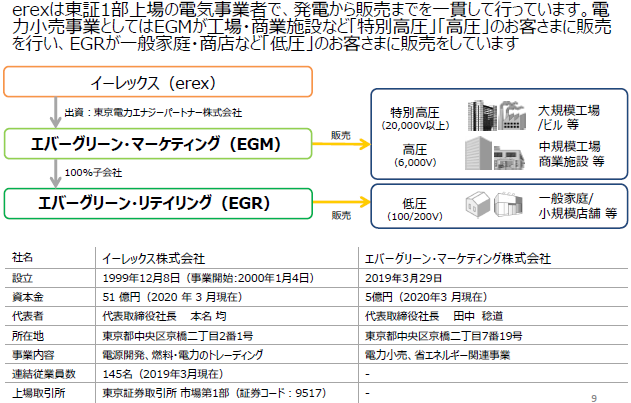The height and width of the screenshot is (403, 631).
Task: Click the 東京都中央区京橋二丁目7番19号 cell
Action: (443, 336)
